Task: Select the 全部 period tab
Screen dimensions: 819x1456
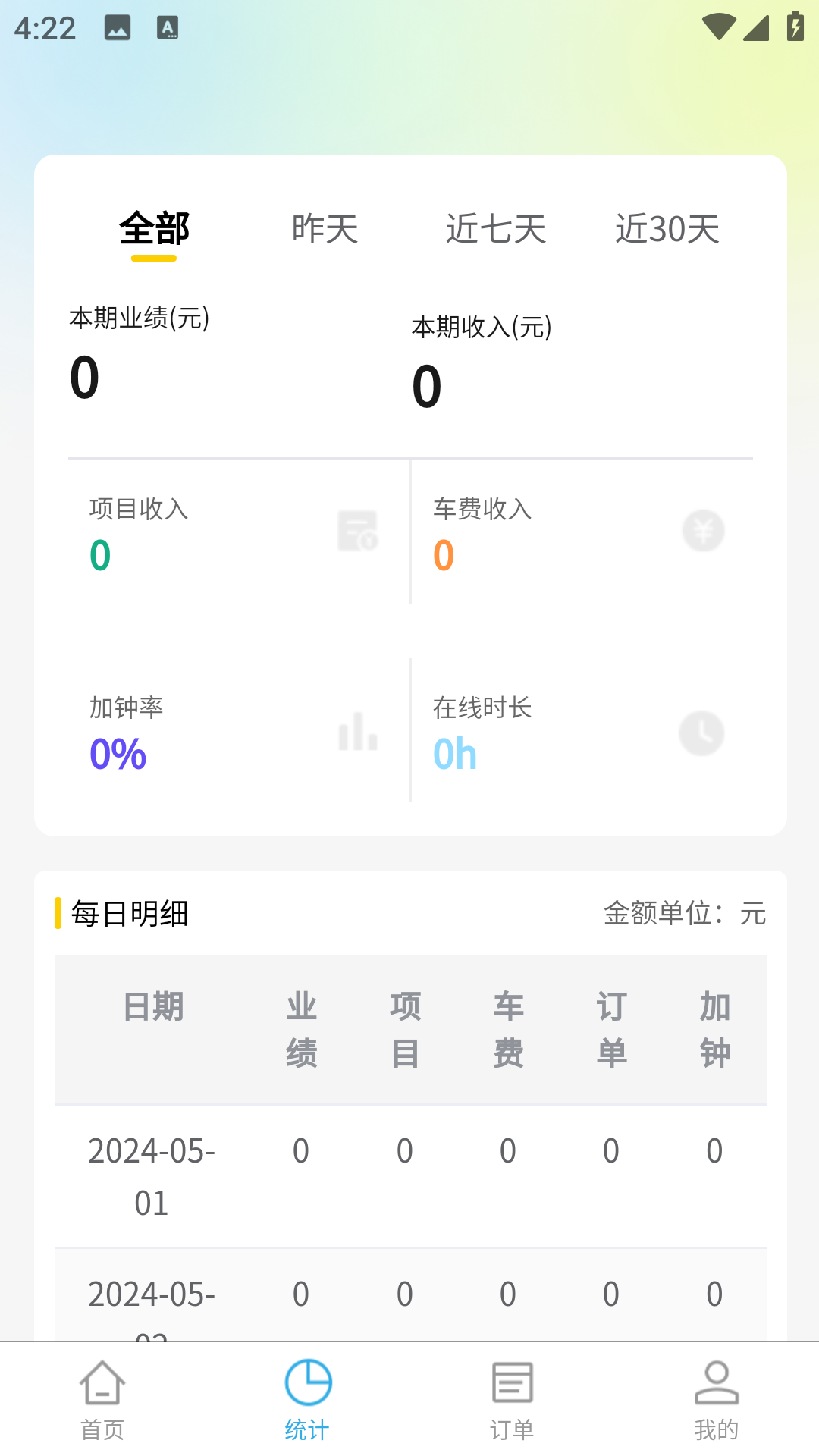Action: [x=154, y=229]
